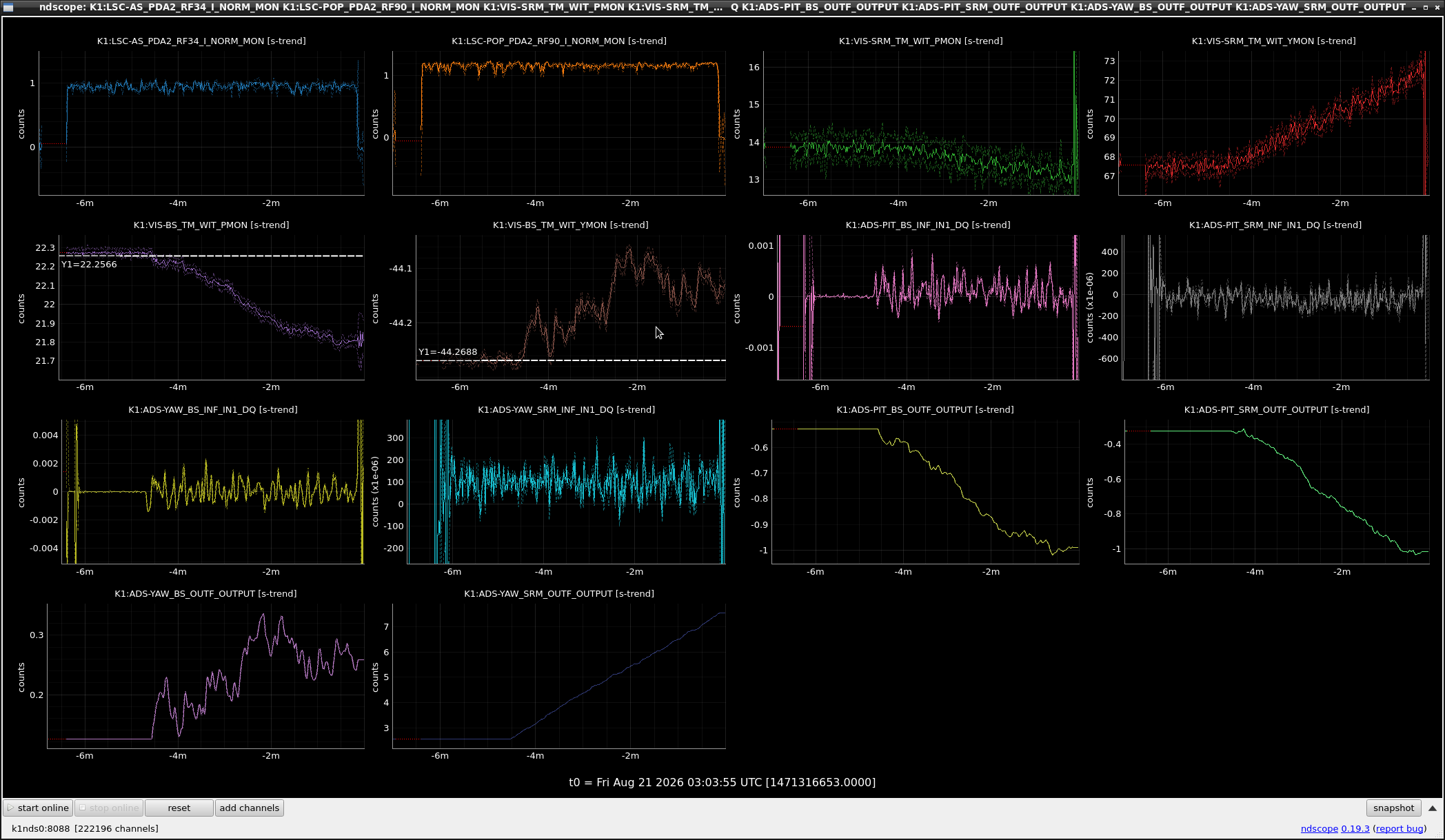Click the K1:VIS-SRM_TM_WIT_PMON plot title

[920, 41]
